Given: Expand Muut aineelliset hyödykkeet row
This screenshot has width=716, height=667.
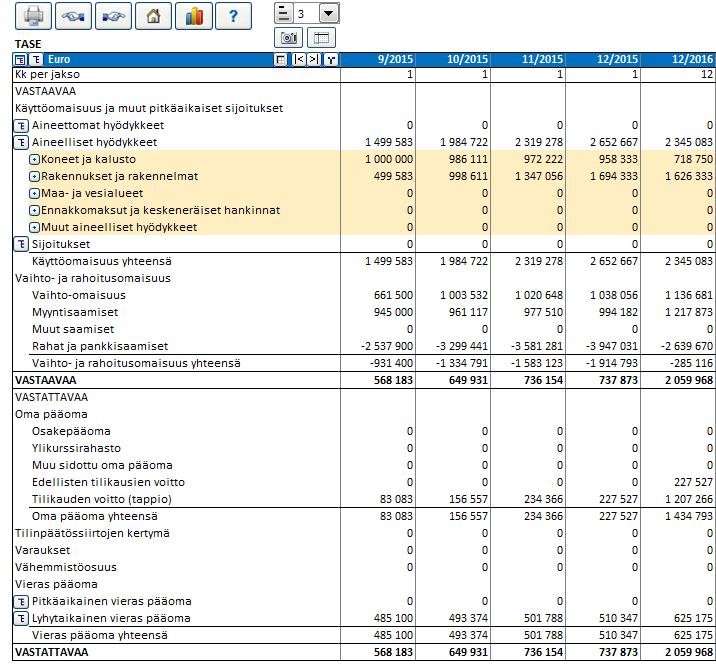Looking at the screenshot, I should (34, 227).
